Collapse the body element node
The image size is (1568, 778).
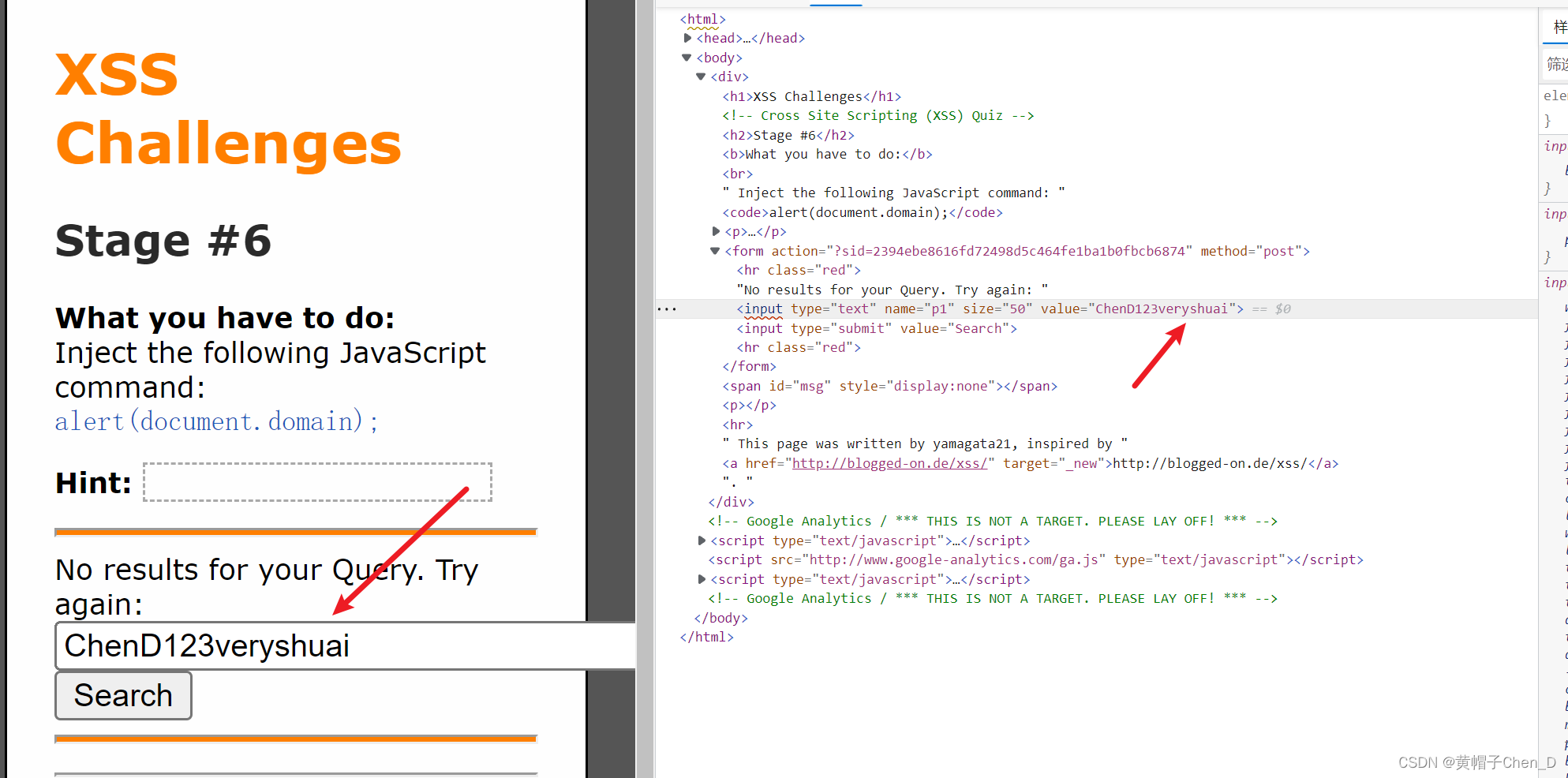687,58
